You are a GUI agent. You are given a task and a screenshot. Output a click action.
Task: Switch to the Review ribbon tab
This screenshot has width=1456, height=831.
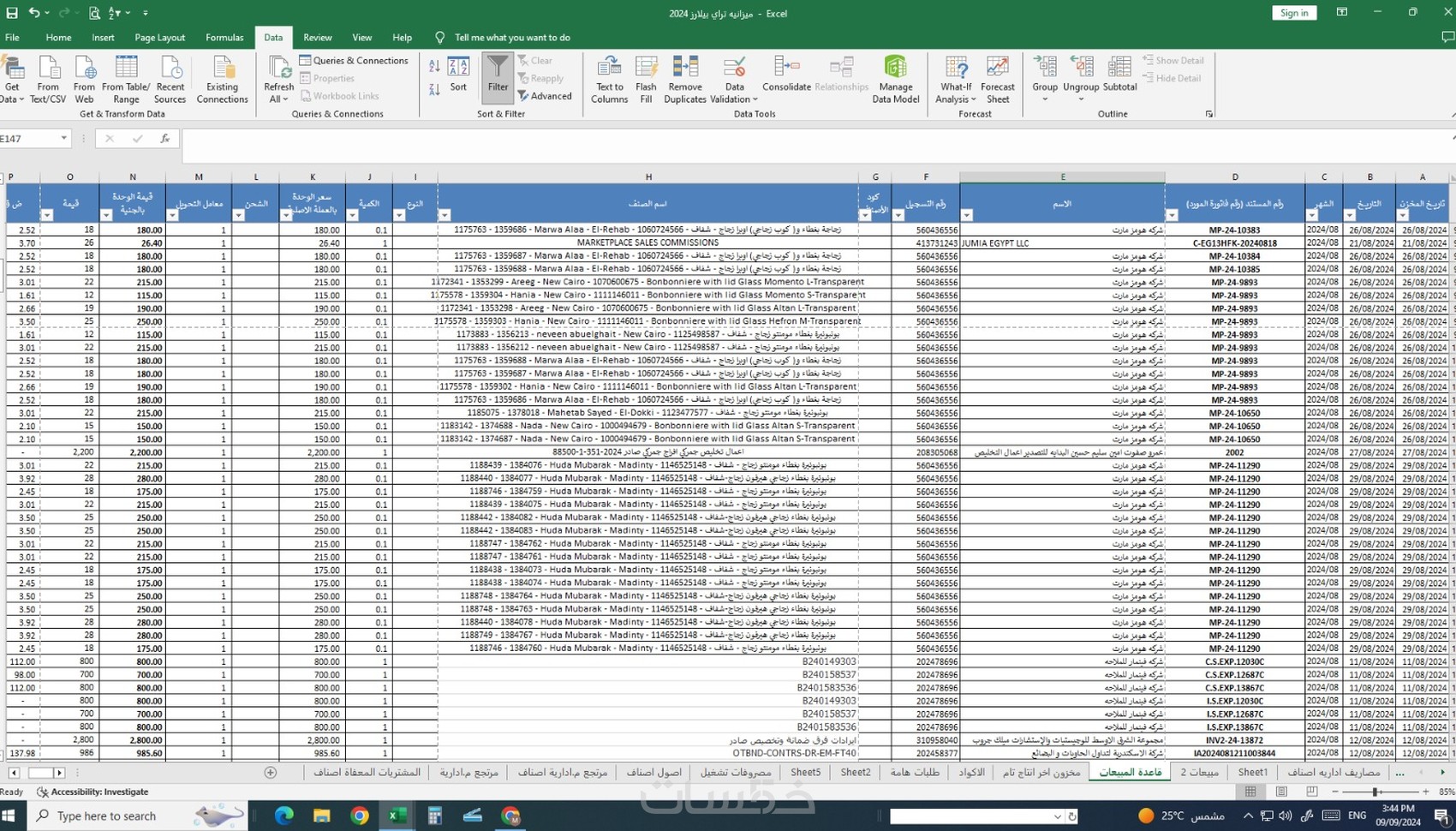pos(317,38)
